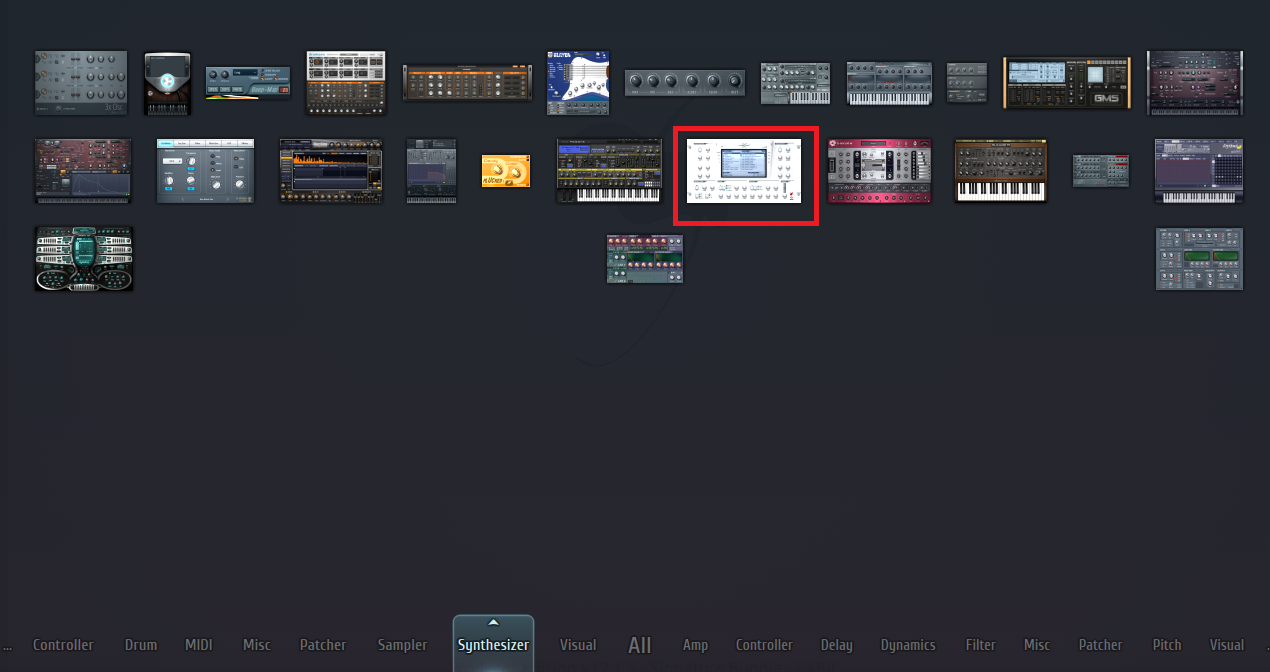Open the GMS synthesizer plugin
This screenshot has height=672, width=1270.
click(1068, 82)
